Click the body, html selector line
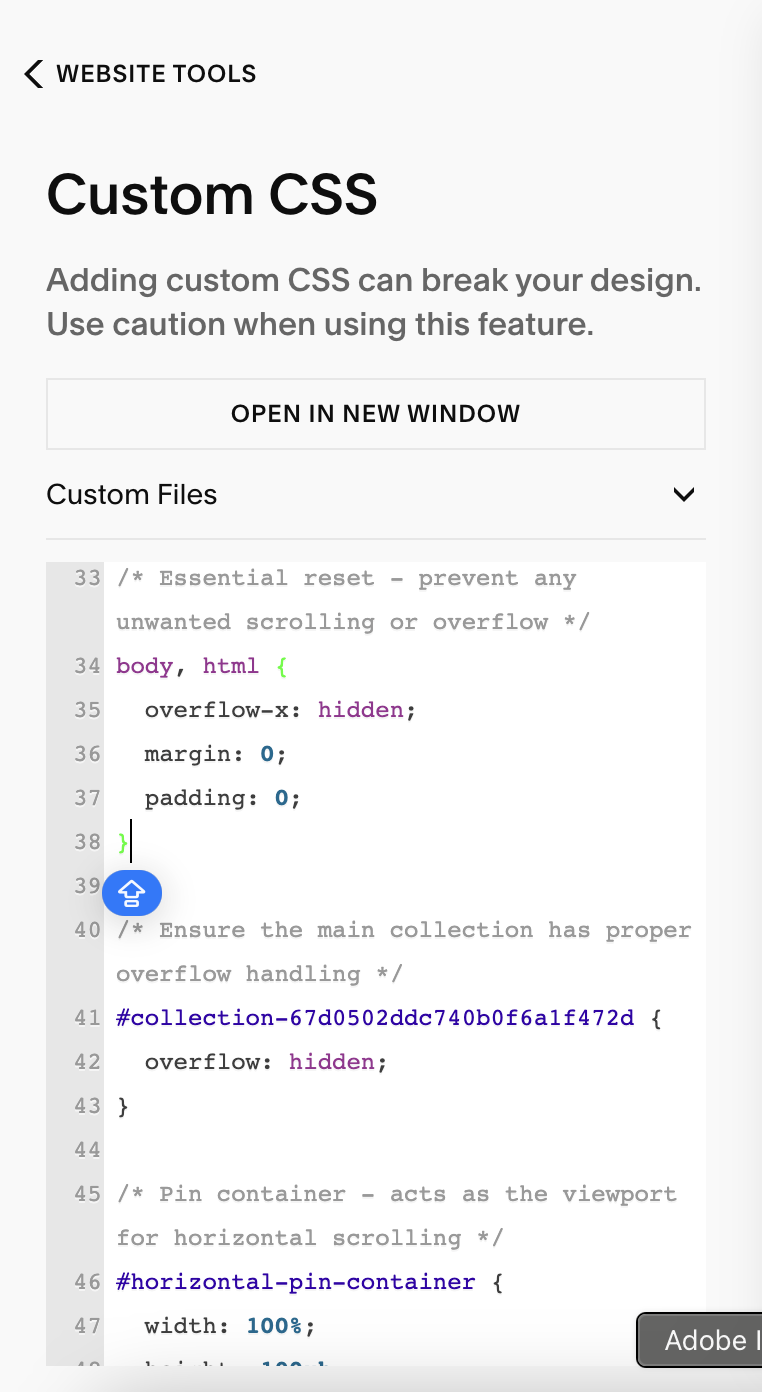 tap(188, 666)
